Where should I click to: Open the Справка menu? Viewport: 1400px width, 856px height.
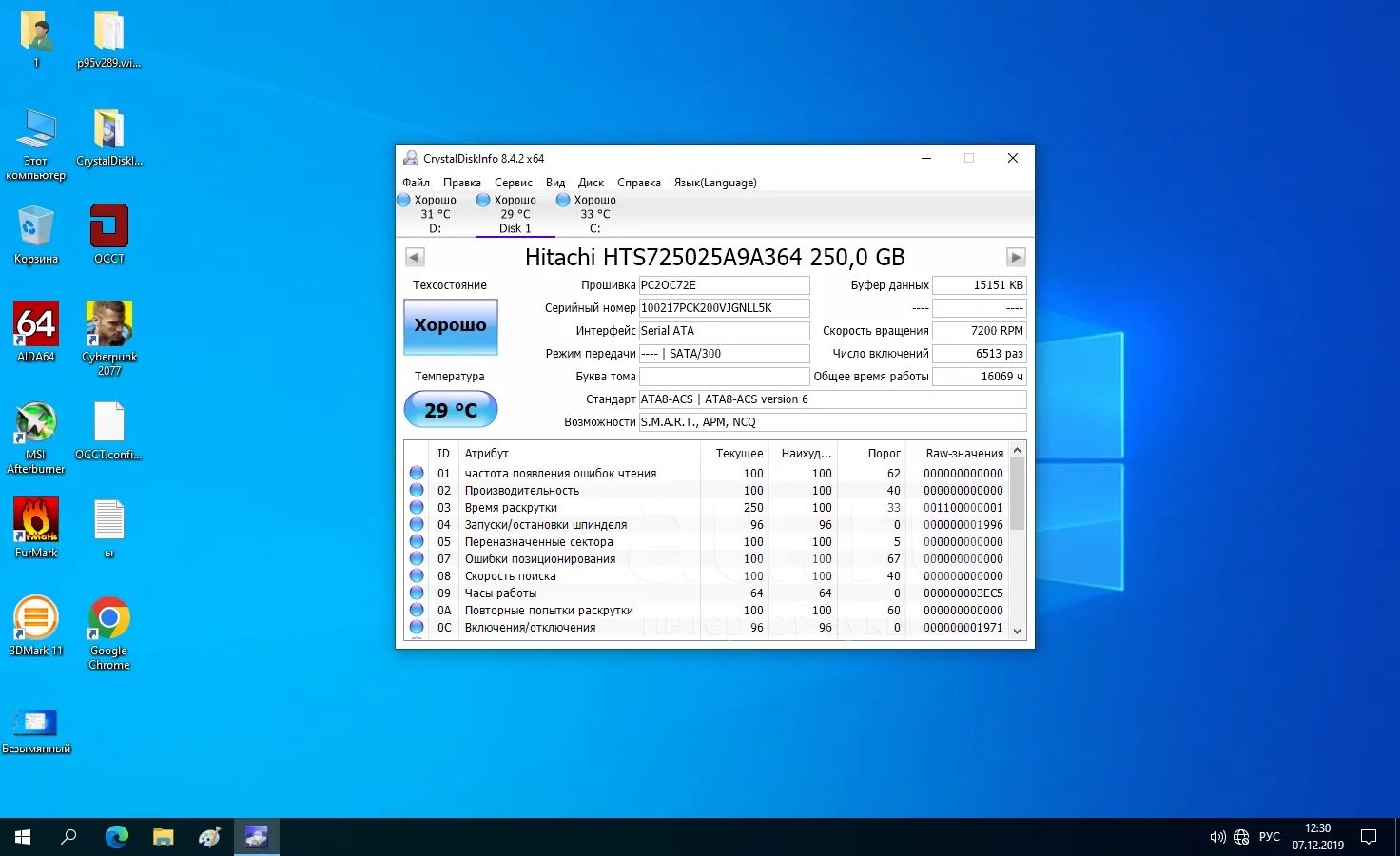pyautogui.click(x=639, y=183)
